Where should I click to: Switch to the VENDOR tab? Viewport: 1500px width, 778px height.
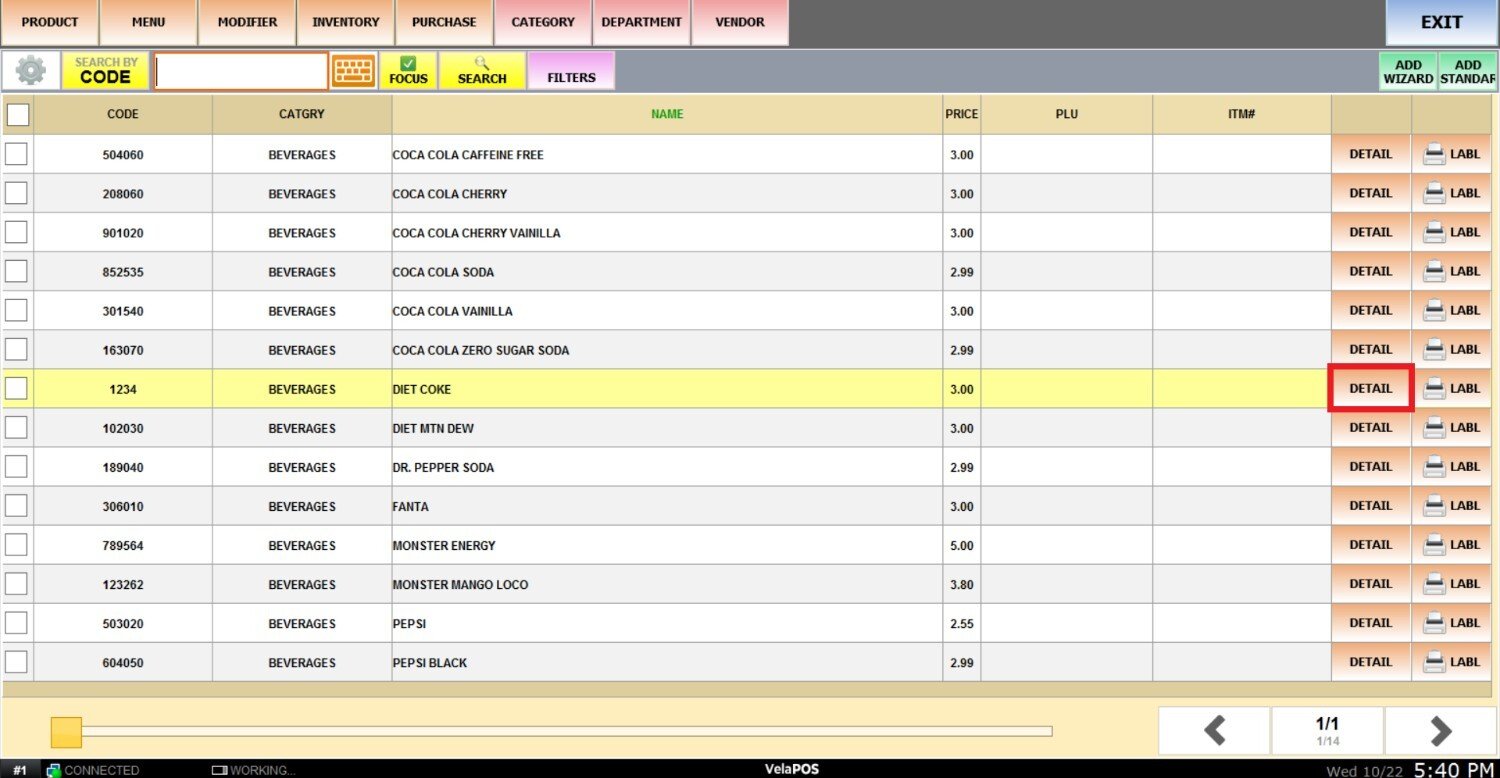click(x=739, y=22)
